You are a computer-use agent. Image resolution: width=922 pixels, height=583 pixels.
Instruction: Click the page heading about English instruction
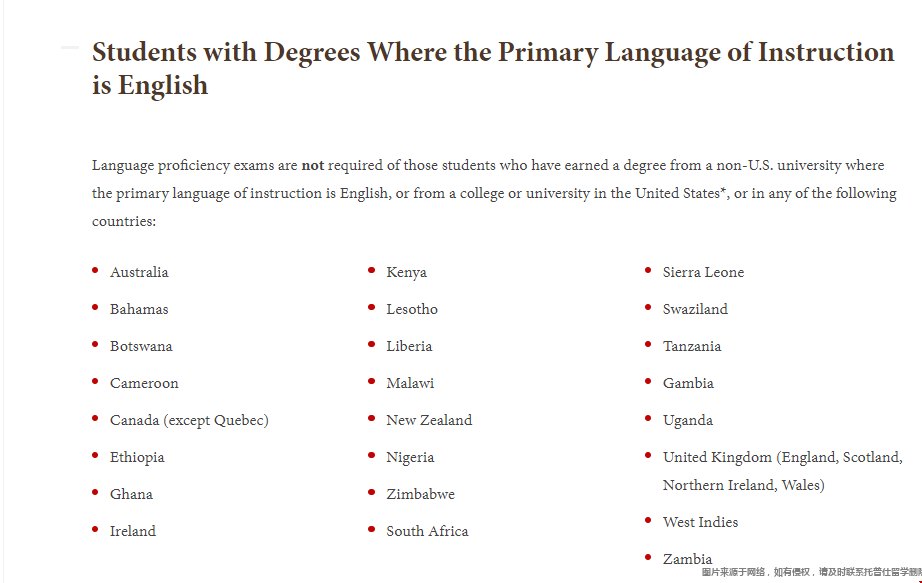tap(493, 68)
